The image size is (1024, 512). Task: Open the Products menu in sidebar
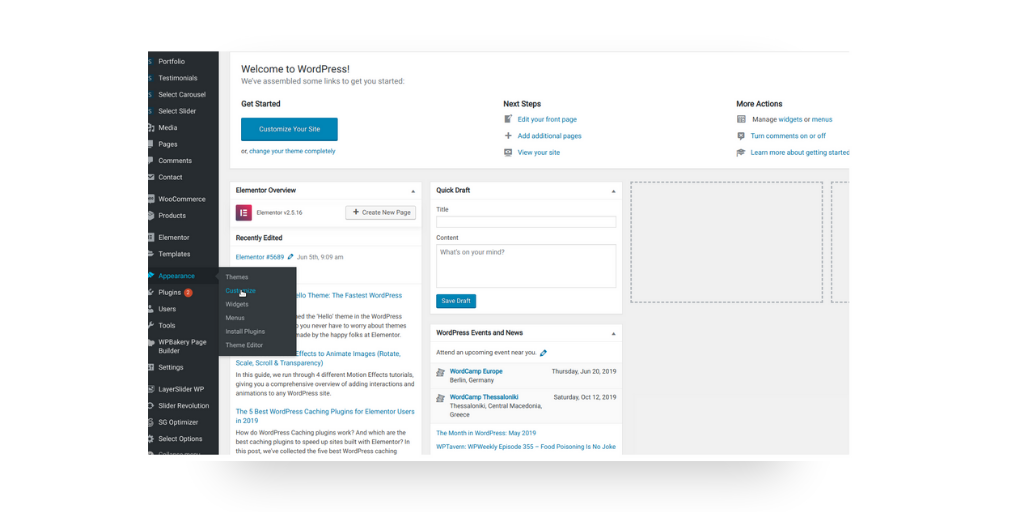point(172,216)
